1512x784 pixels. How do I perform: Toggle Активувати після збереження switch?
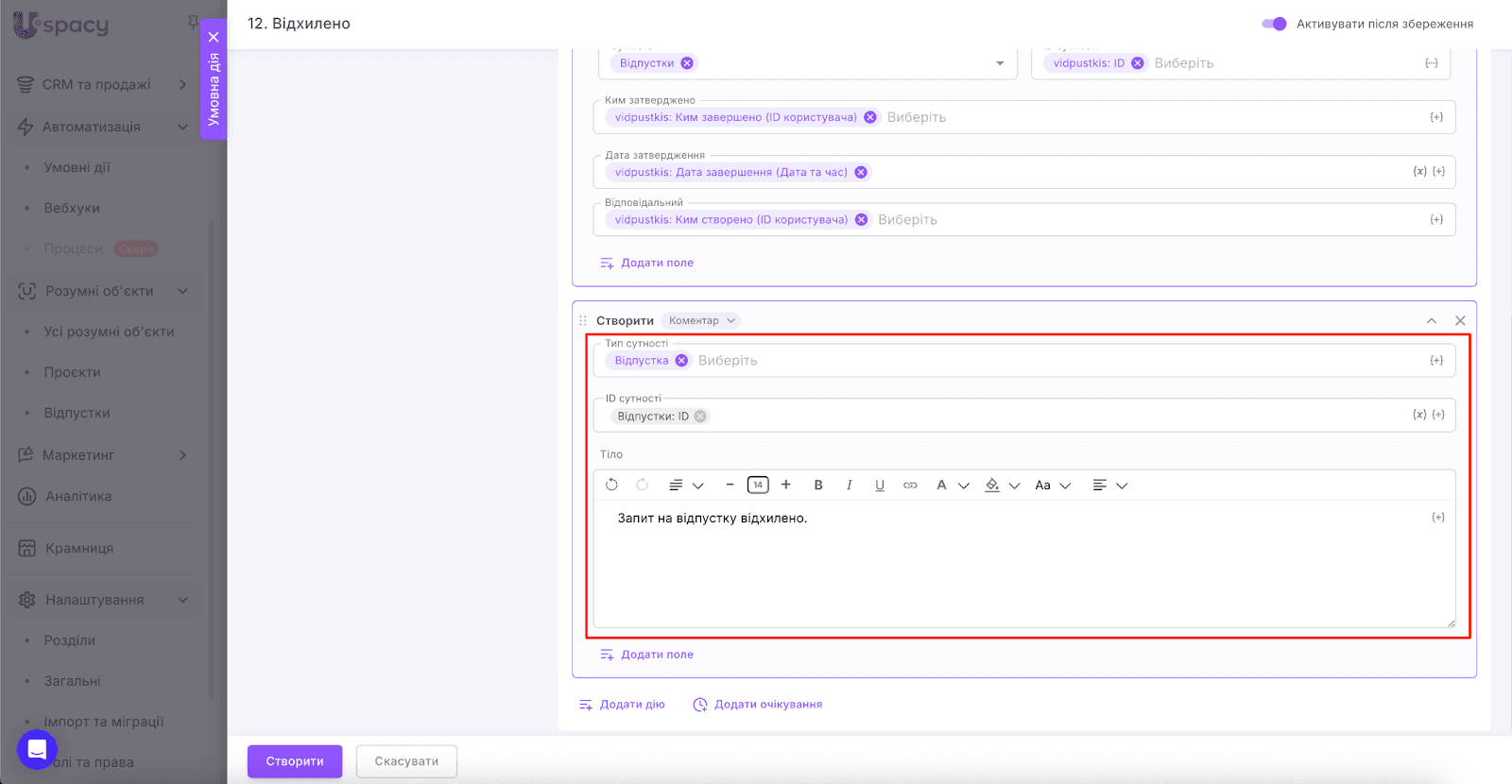click(x=1274, y=24)
